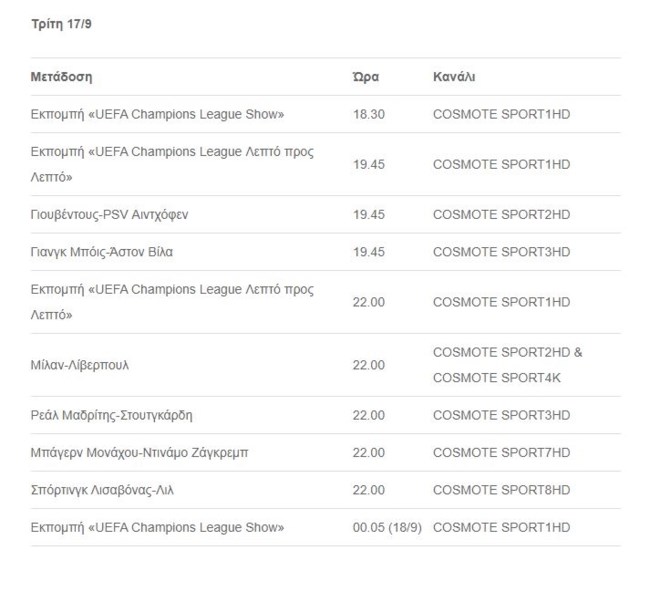Click the 19.45 'Λεπτό προς Λεπτό' show row
Image resolution: width=650 pixels, height=602 pixels.
(172, 164)
